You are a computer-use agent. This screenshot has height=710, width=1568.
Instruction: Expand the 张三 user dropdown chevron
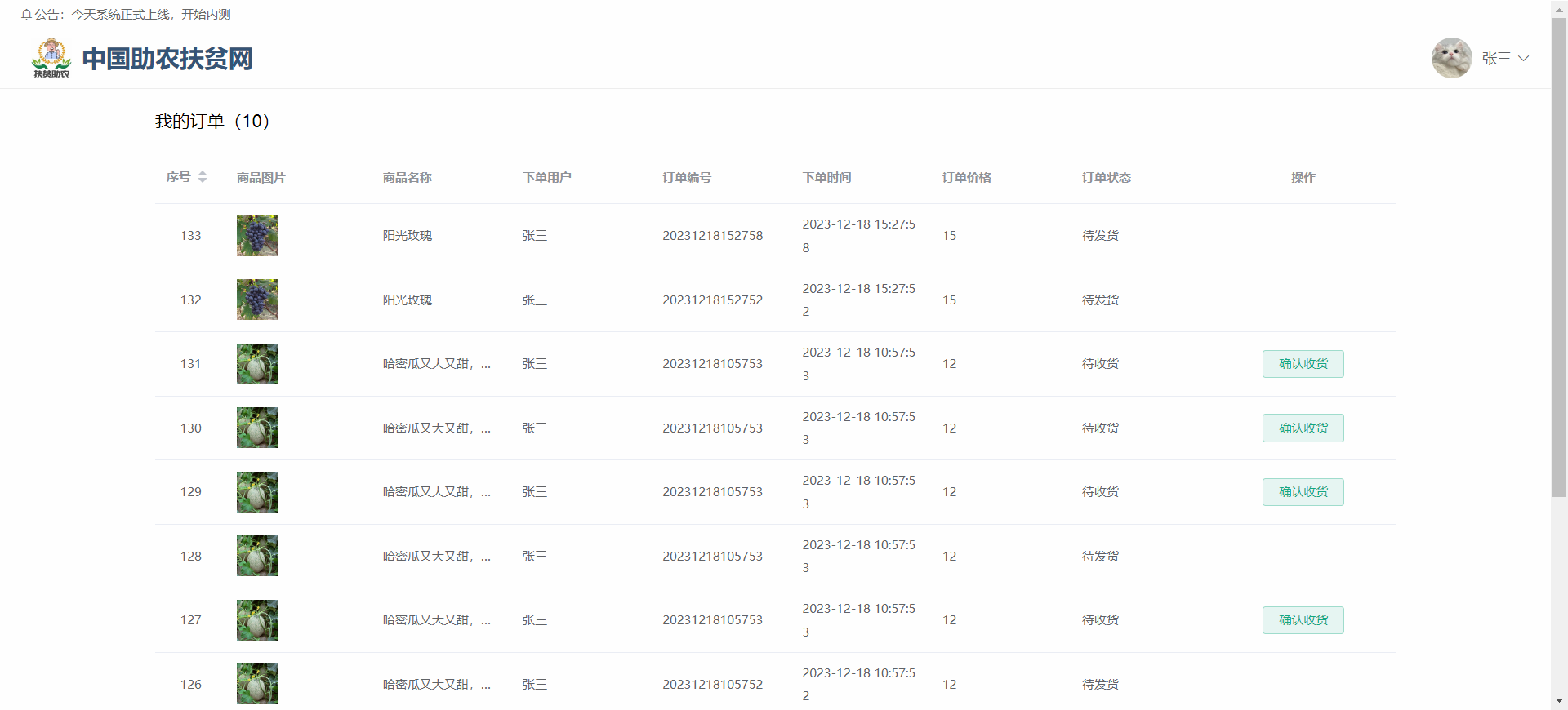[x=1523, y=58]
